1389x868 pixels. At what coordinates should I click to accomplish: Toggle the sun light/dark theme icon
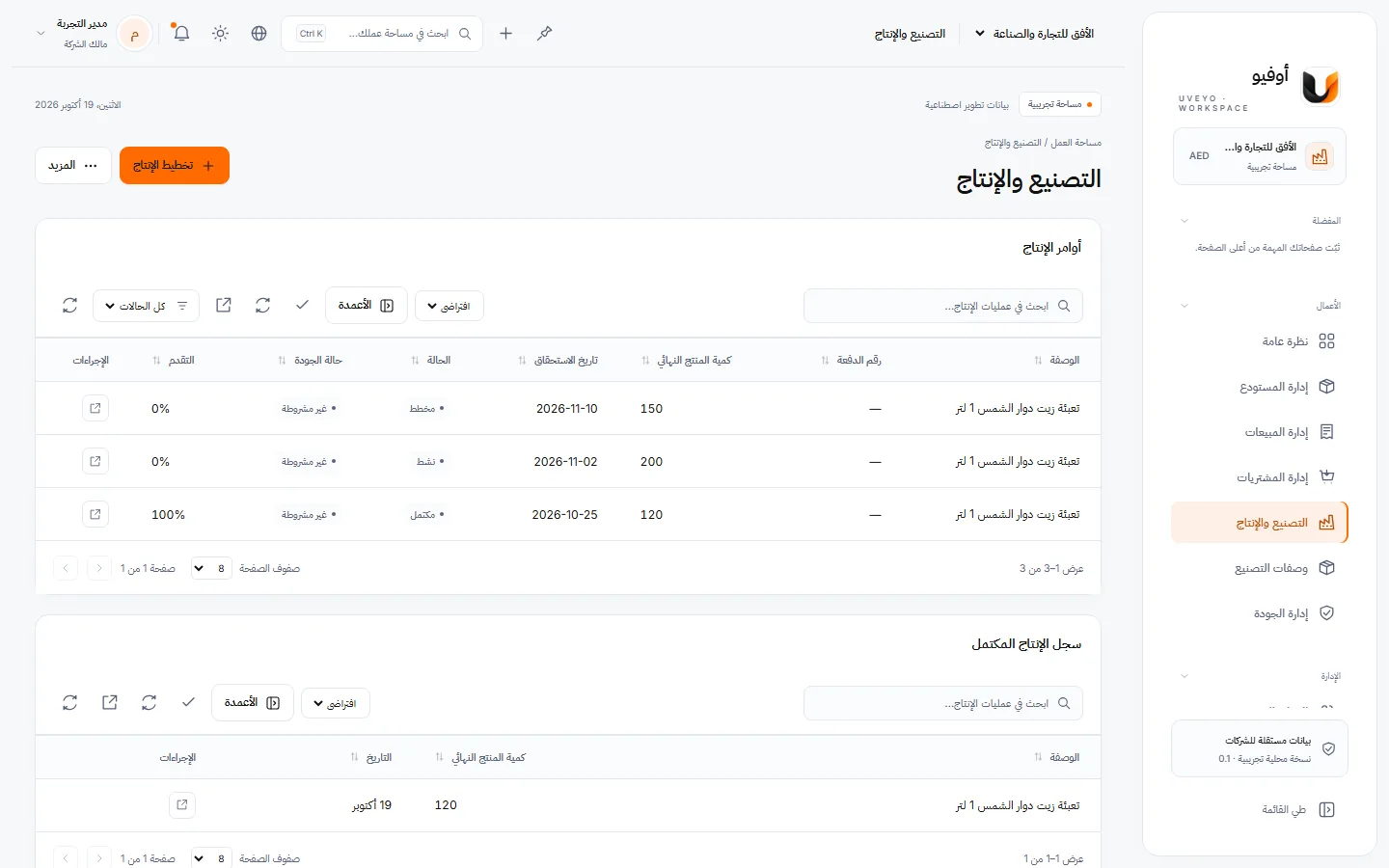[221, 34]
